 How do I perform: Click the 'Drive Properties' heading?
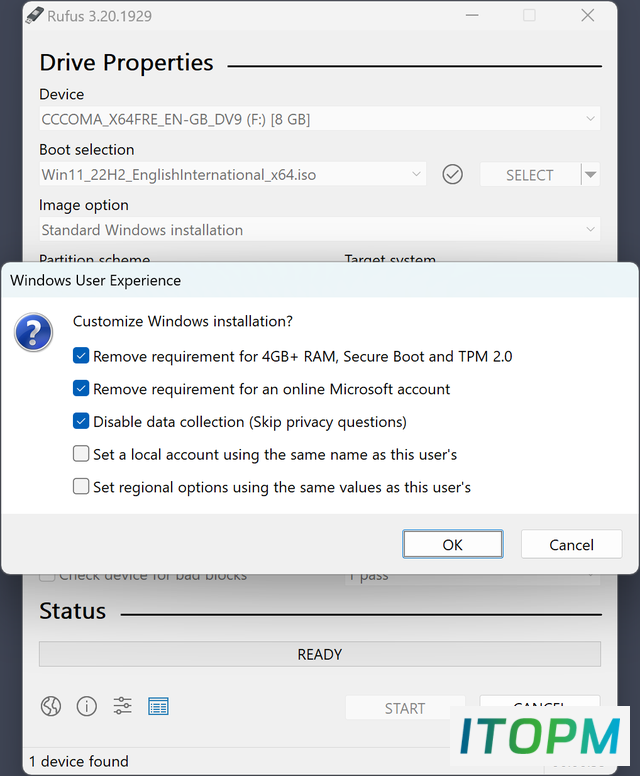pyautogui.click(x=126, y=63)
